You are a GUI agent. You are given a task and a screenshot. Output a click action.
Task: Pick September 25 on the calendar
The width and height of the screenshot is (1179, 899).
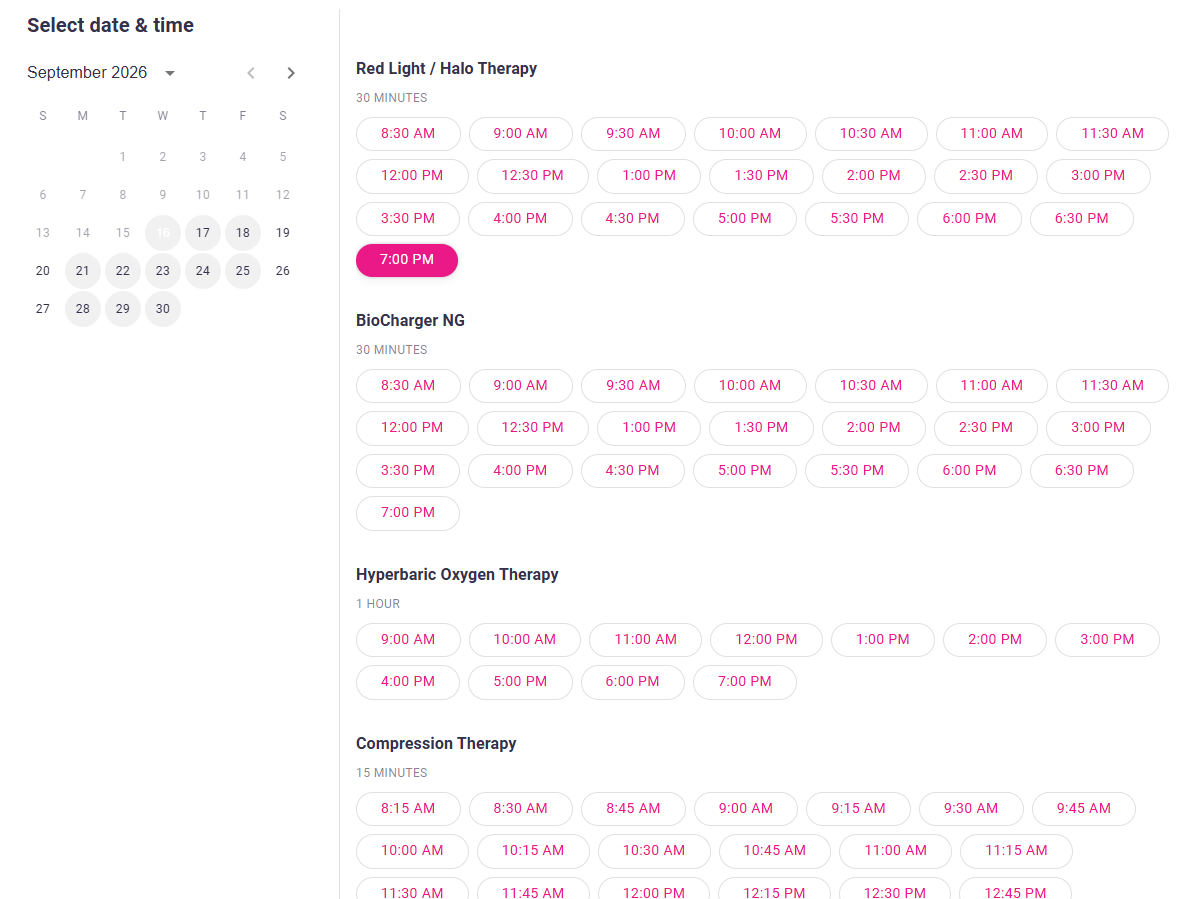click(243, 271)
